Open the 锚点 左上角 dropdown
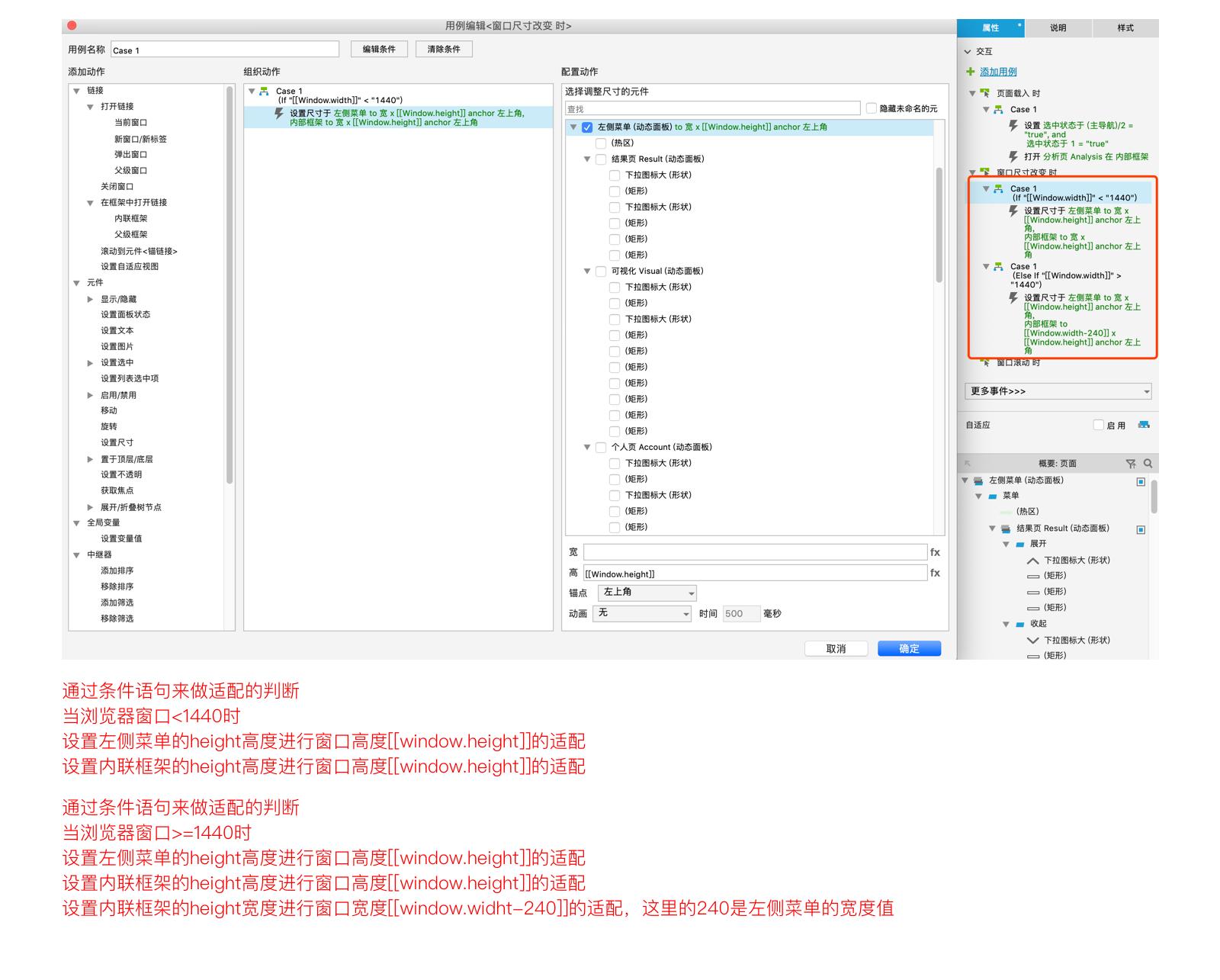Viewport: 1220px width, 980px height. click(647, 593)
